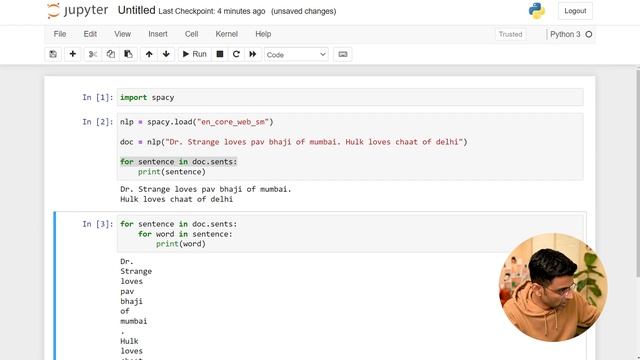The height and width of the screenshot is (360, 640).
Task: Open the Help menu
Action: 263,34
